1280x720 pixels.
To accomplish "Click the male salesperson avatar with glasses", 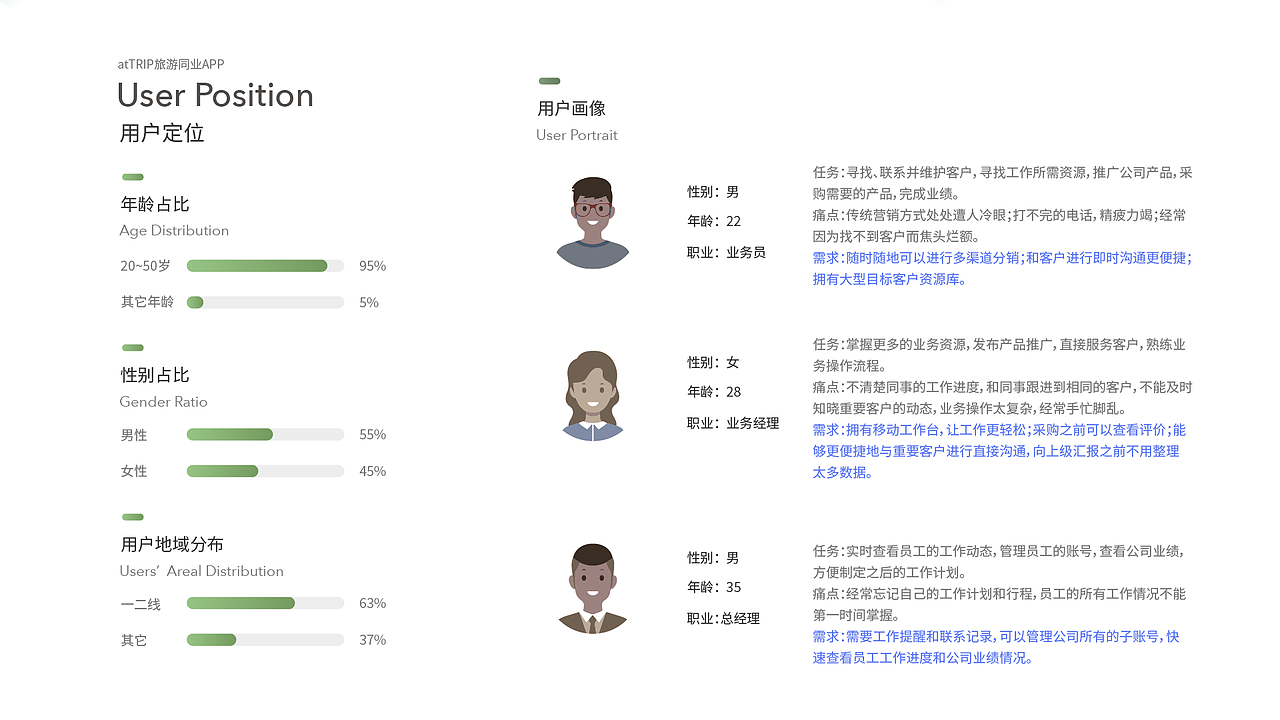I will [593, 223].
